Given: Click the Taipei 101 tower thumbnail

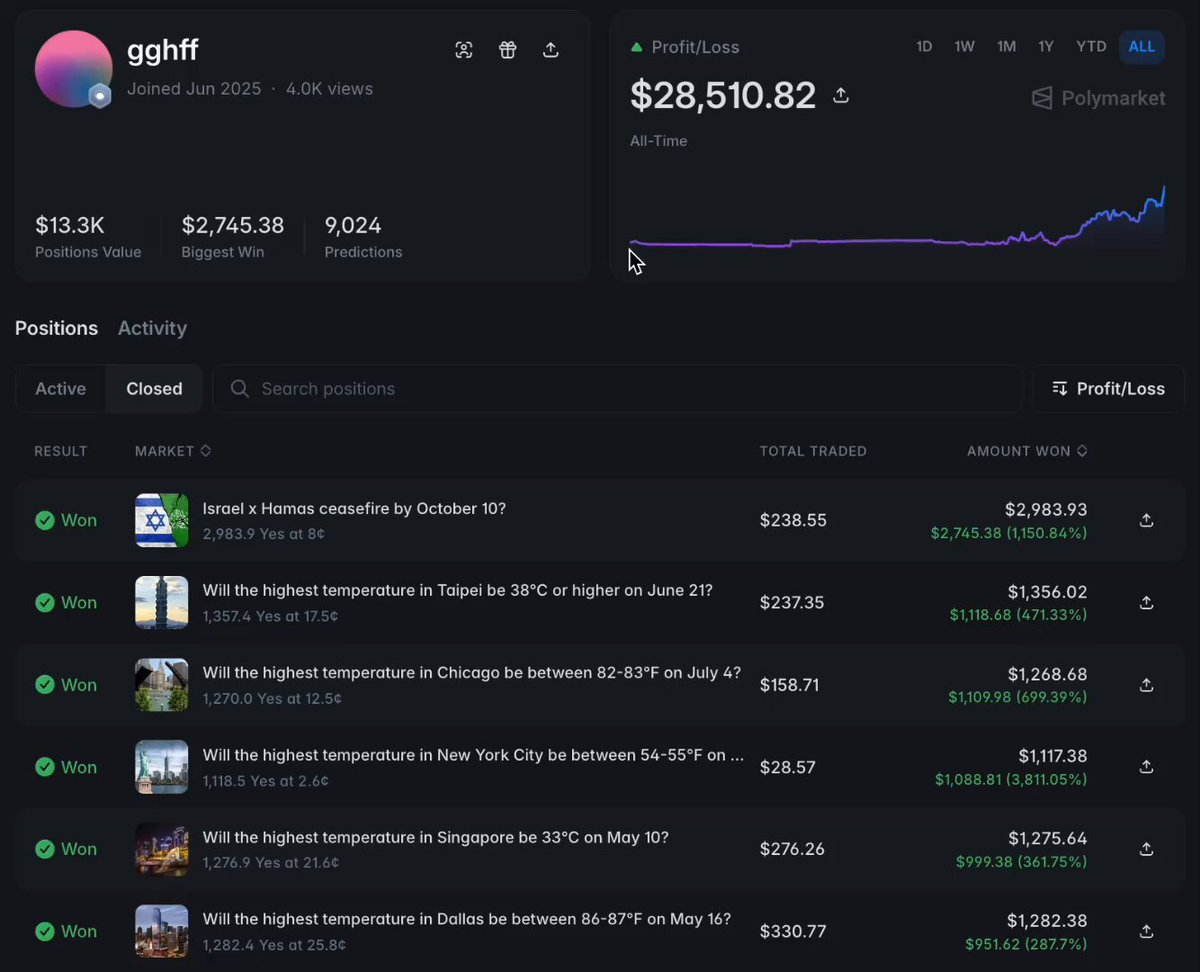Looking at the screenshot, I should coord(161,602).
